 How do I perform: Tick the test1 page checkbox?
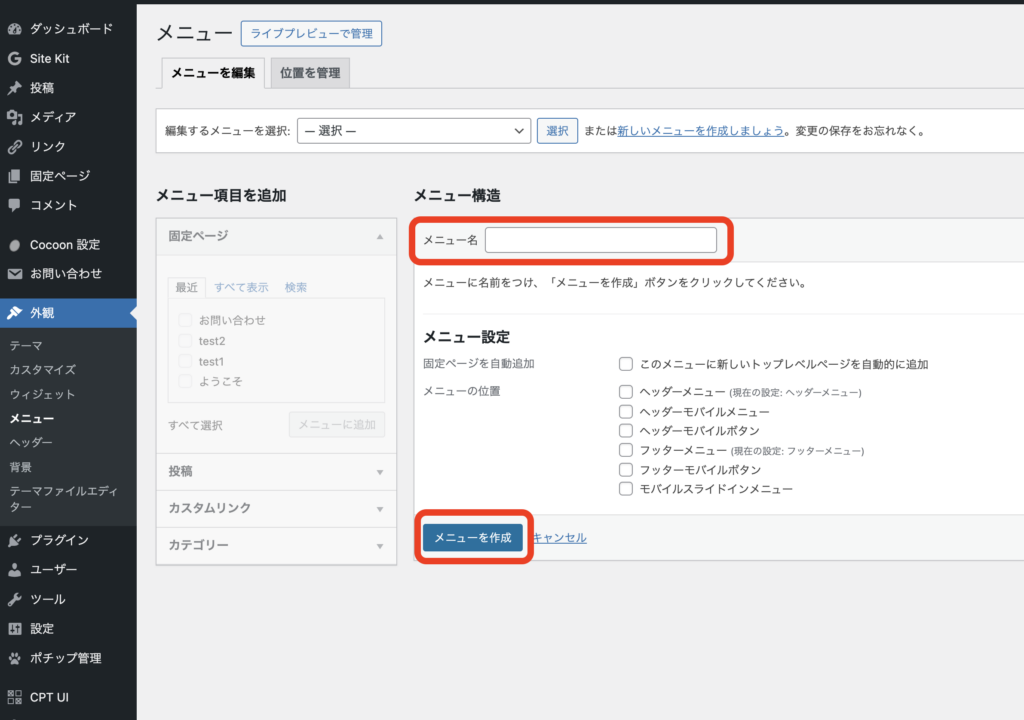click(x=185, y=361)
